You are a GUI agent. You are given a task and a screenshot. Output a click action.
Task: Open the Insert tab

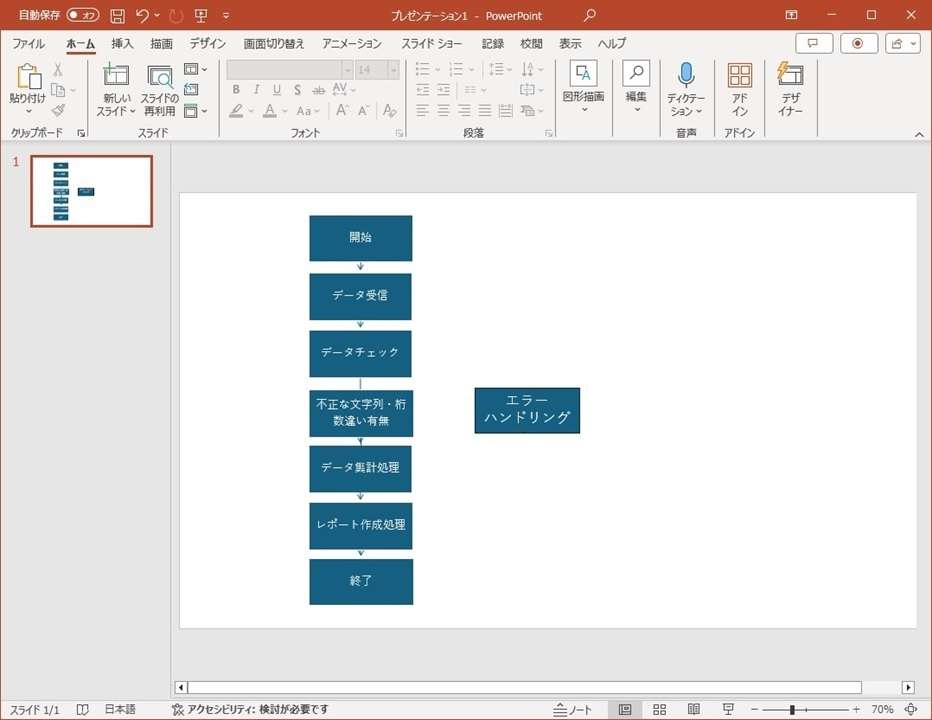pos(122,44)
